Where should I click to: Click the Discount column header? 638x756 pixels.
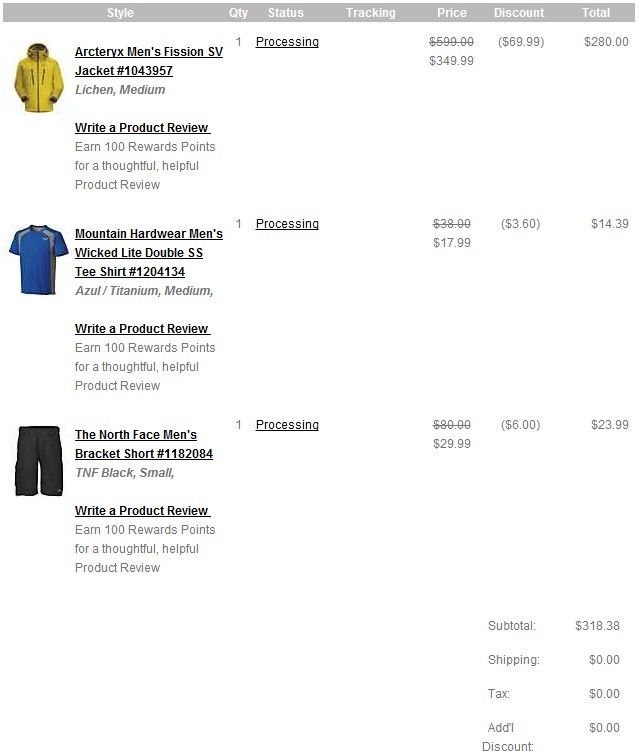pyautogui.click(x=518, y=13)
